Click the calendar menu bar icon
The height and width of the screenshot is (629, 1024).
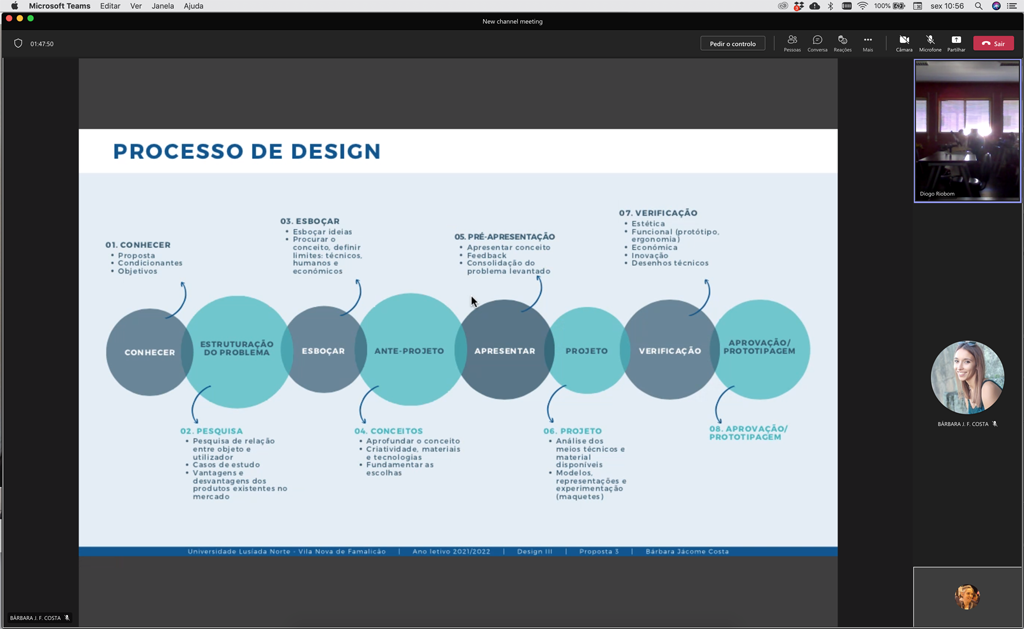tap(918, 6)
